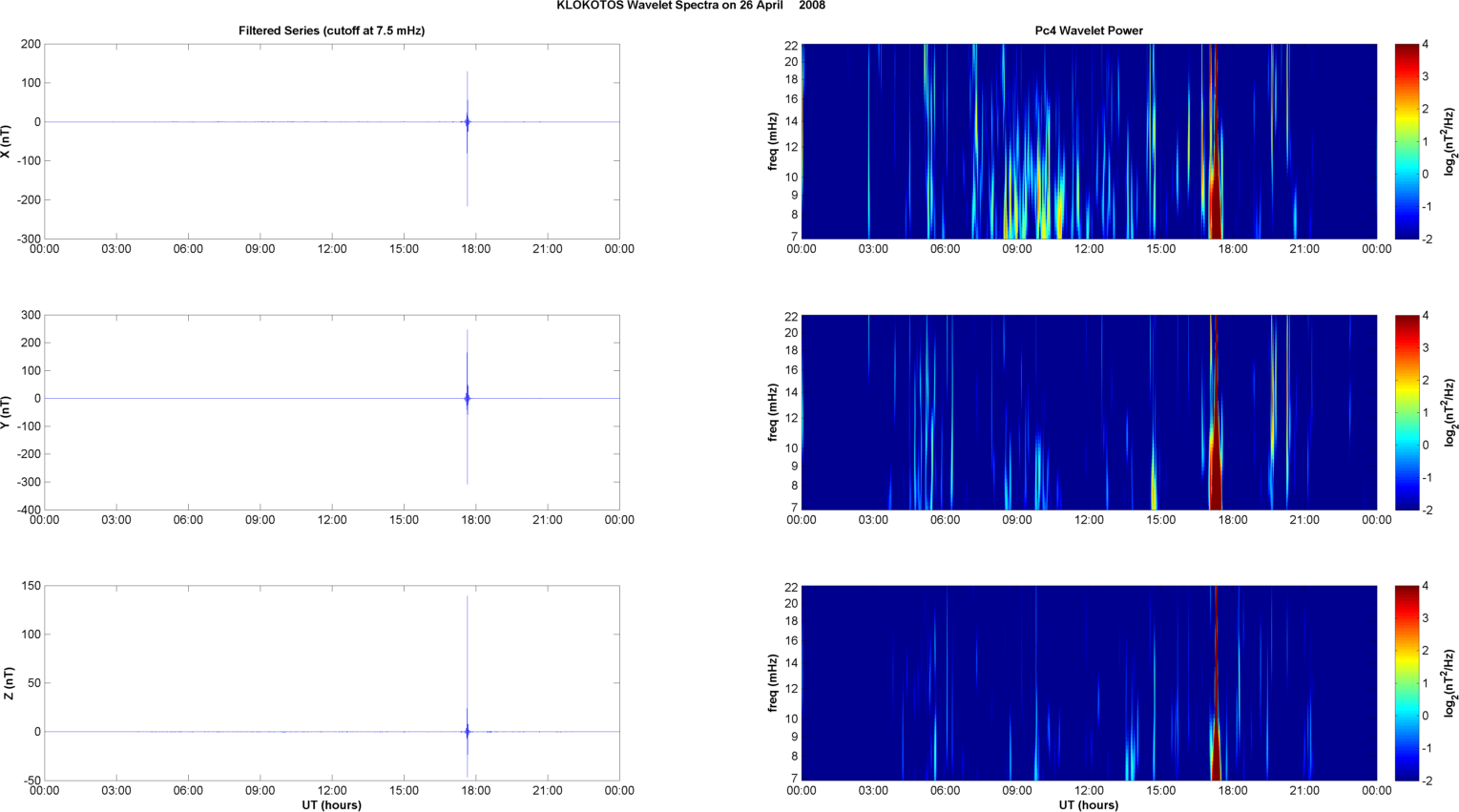Click the top colorbar's log2(nT²/Hz) label
Viewport: 1459px width, 812px height.
click(x=1449, y=141)
